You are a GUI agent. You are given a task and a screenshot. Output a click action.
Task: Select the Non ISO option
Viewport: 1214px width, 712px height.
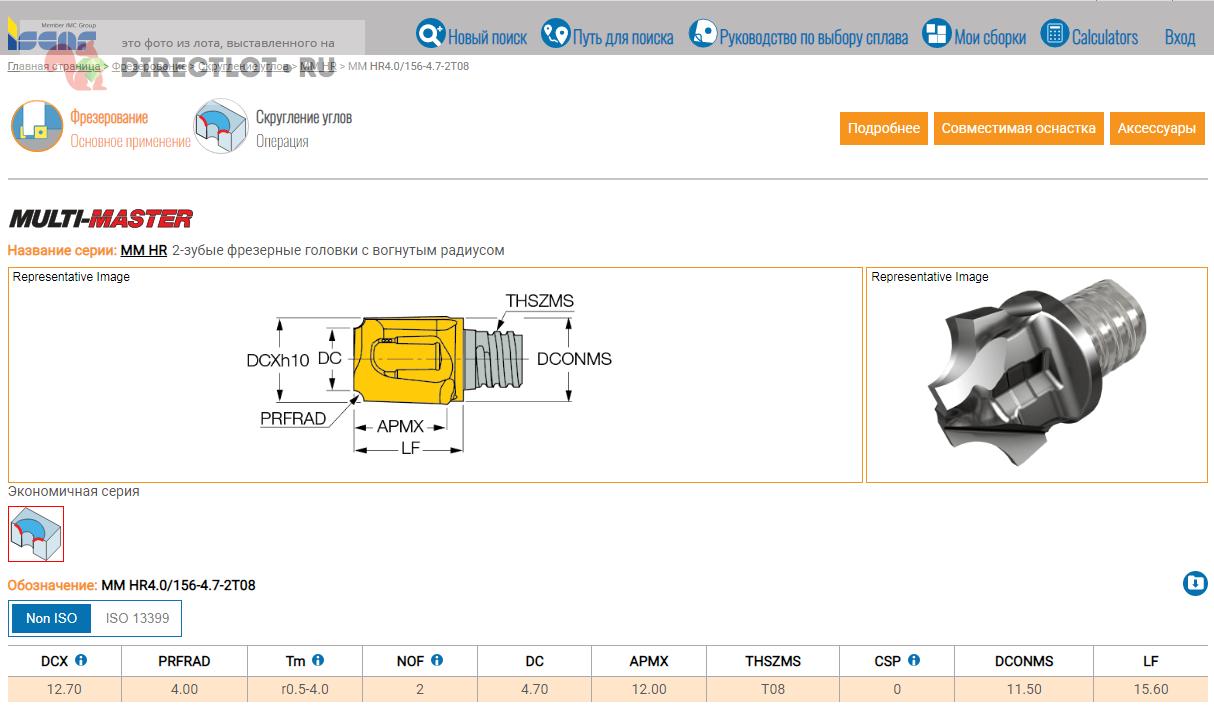pyautogui.click(x=51, y=618)
